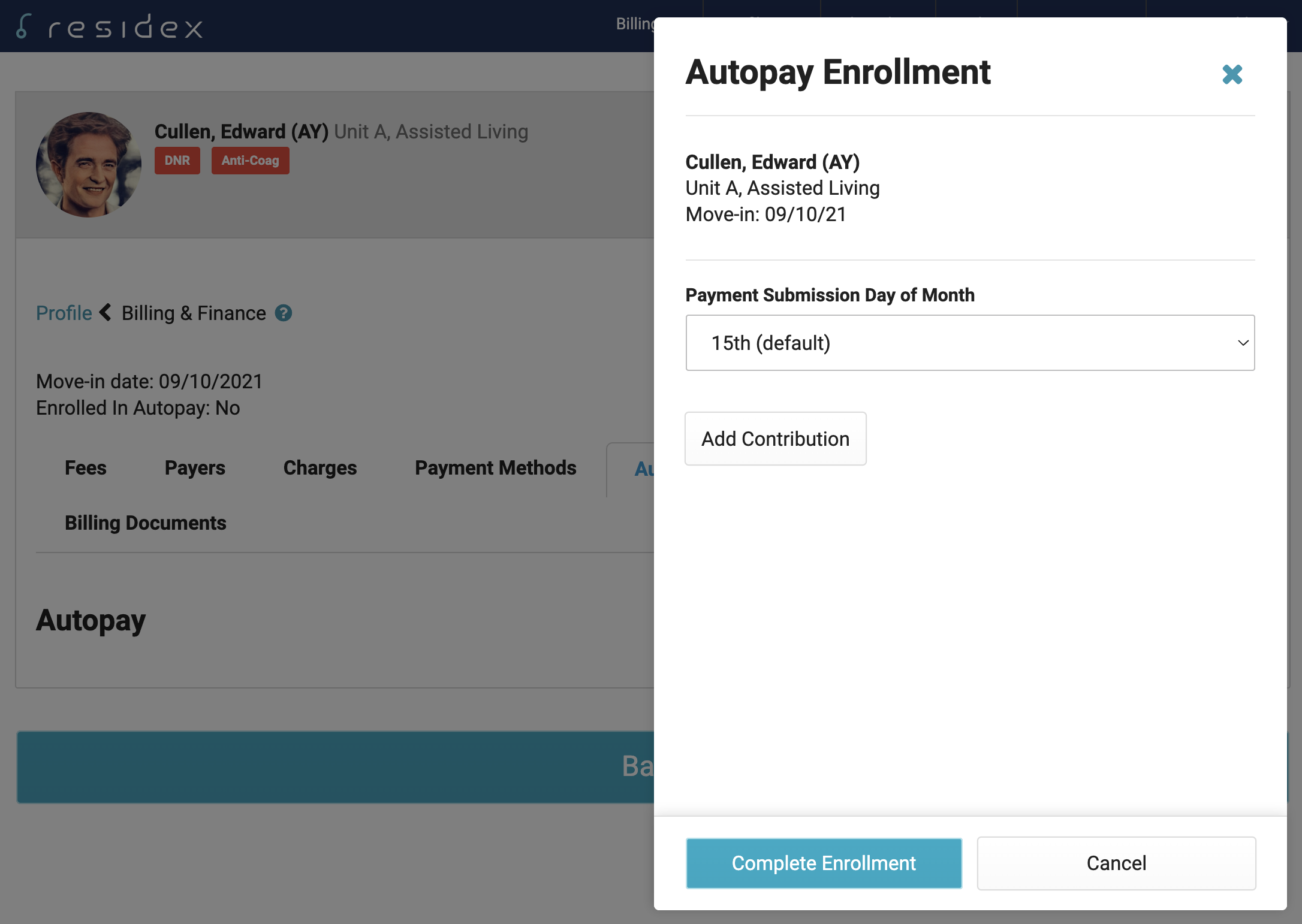Screen dimensions: 1302x924
Task: Click the dropdown arrow beside 15th (default)
Action: 1243,343
